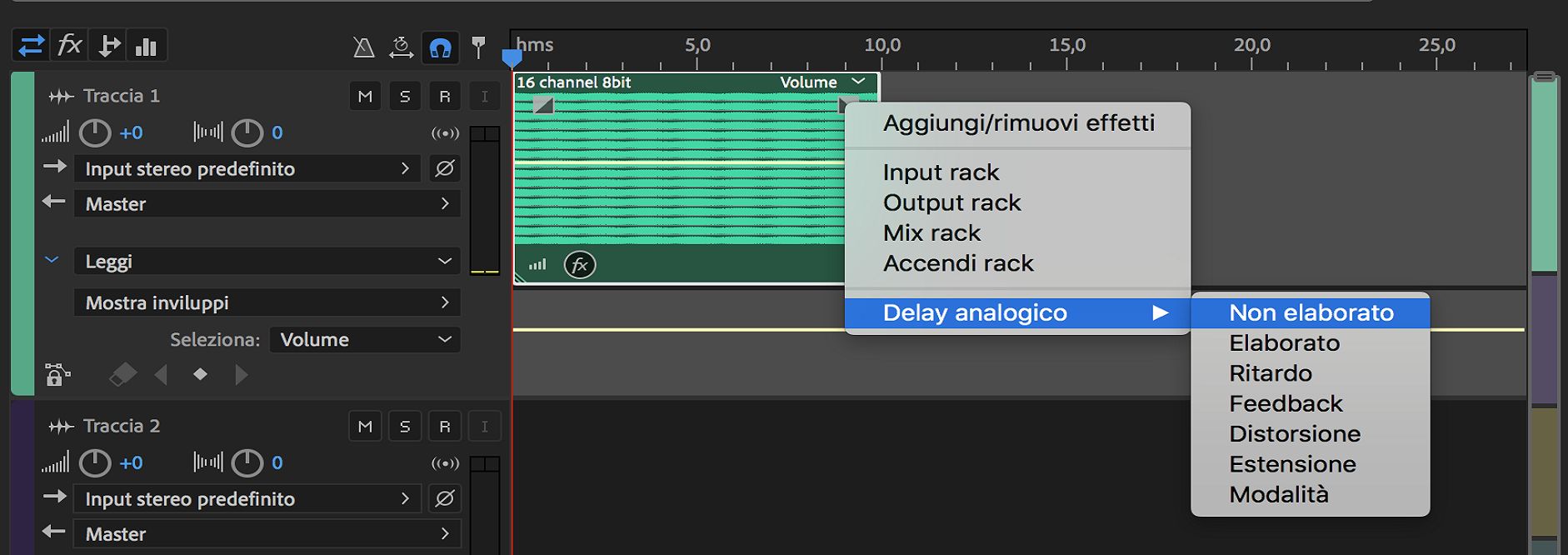Expand Input stereo predefinito on Traccia 1
This screenshot has height=555, width=1568.
(405, 168)
